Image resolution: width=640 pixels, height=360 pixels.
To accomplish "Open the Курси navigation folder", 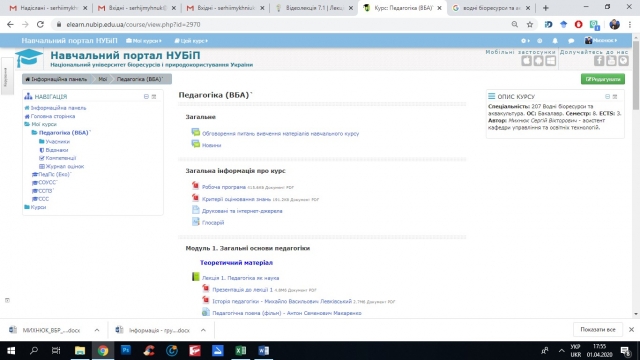I will point(38,207).
